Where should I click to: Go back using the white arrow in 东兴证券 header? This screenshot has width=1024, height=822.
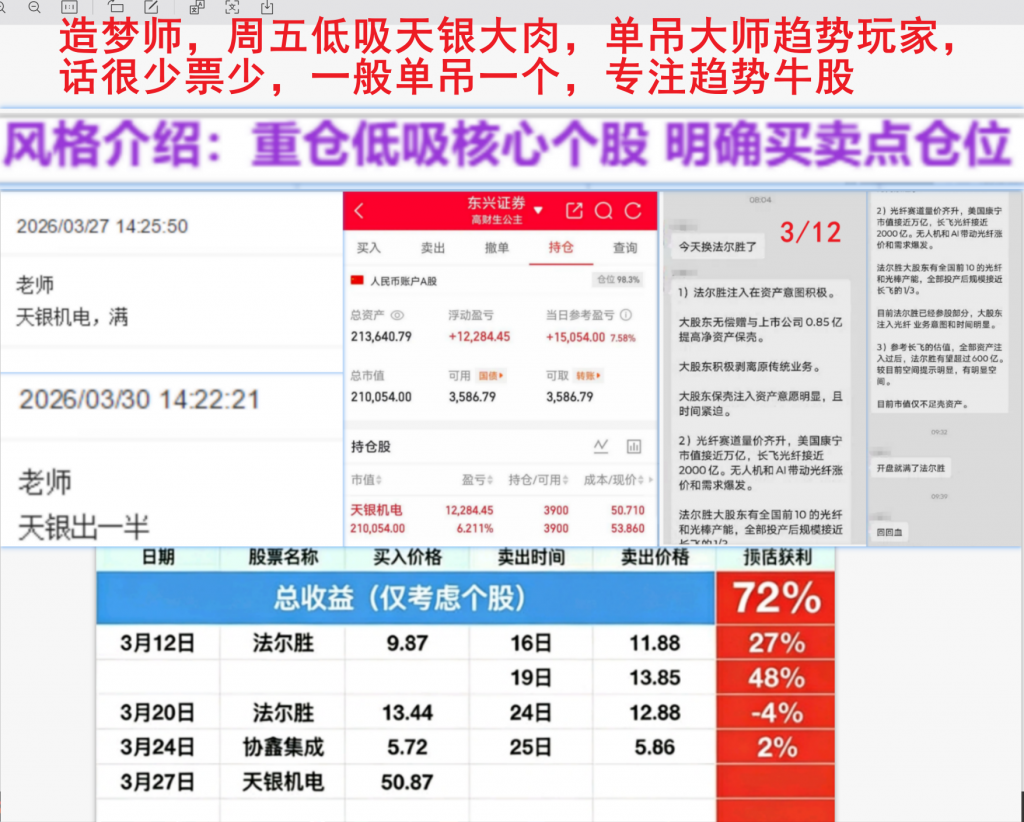(359, 210)
